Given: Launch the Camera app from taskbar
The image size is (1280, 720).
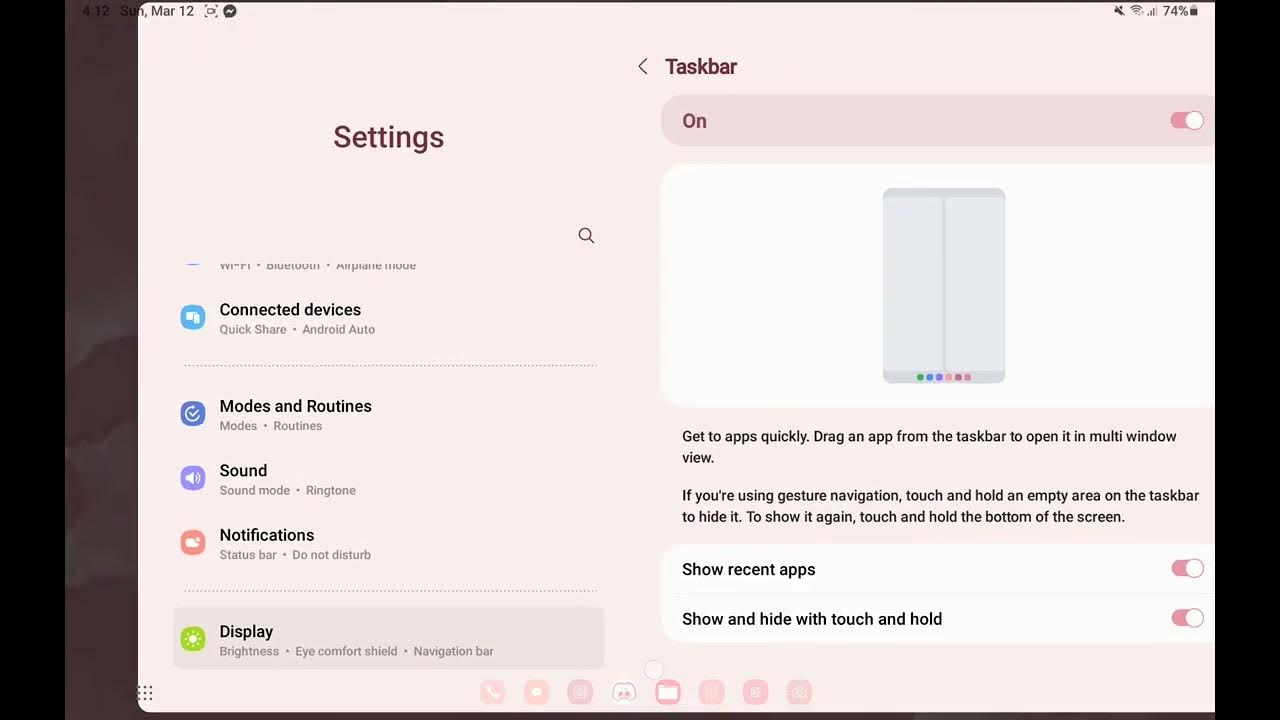Looking at the screenshot, I should [799, 692].
